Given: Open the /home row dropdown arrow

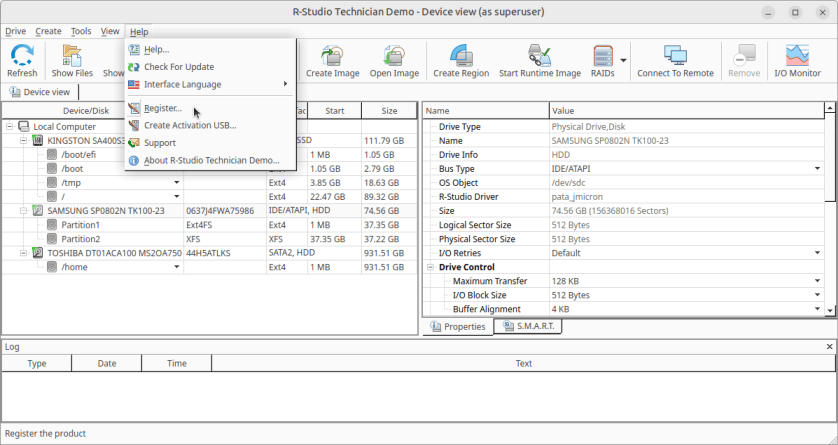Looking at the screenshot, I should click(x=177, y=267).
